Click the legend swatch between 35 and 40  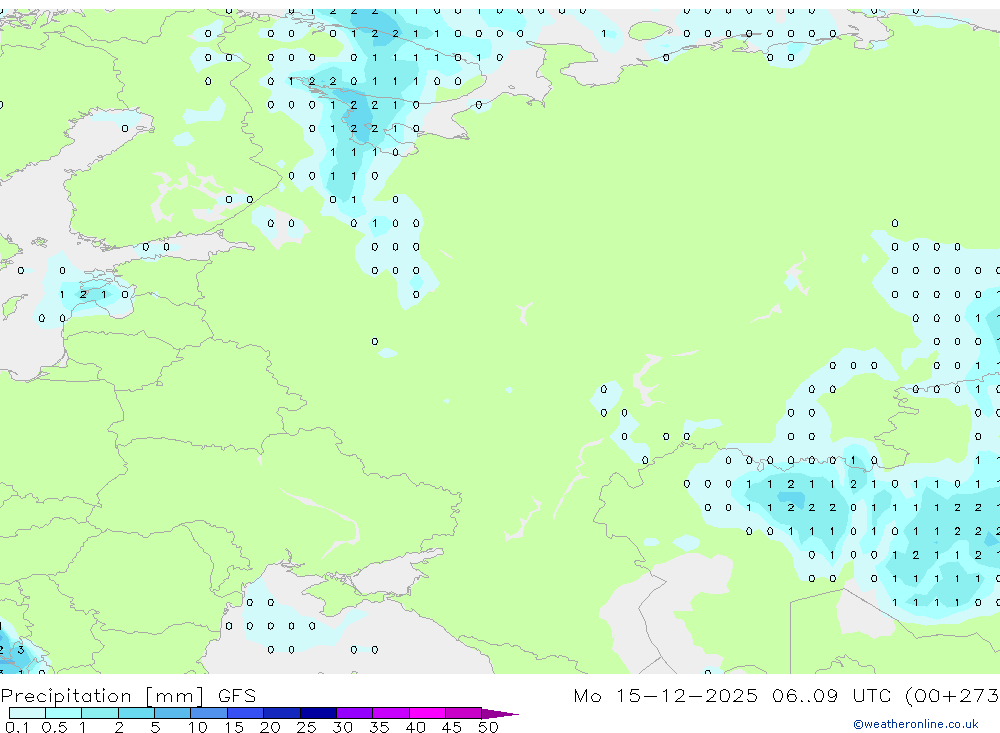click(391, 713)
